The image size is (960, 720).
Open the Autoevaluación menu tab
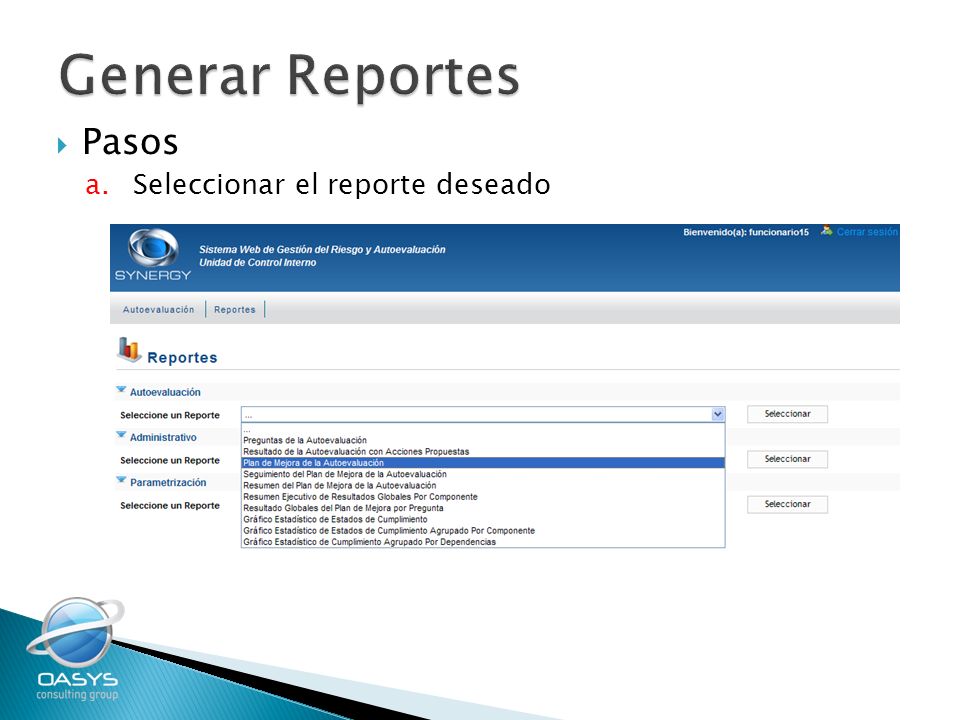[x=159, y=310]
